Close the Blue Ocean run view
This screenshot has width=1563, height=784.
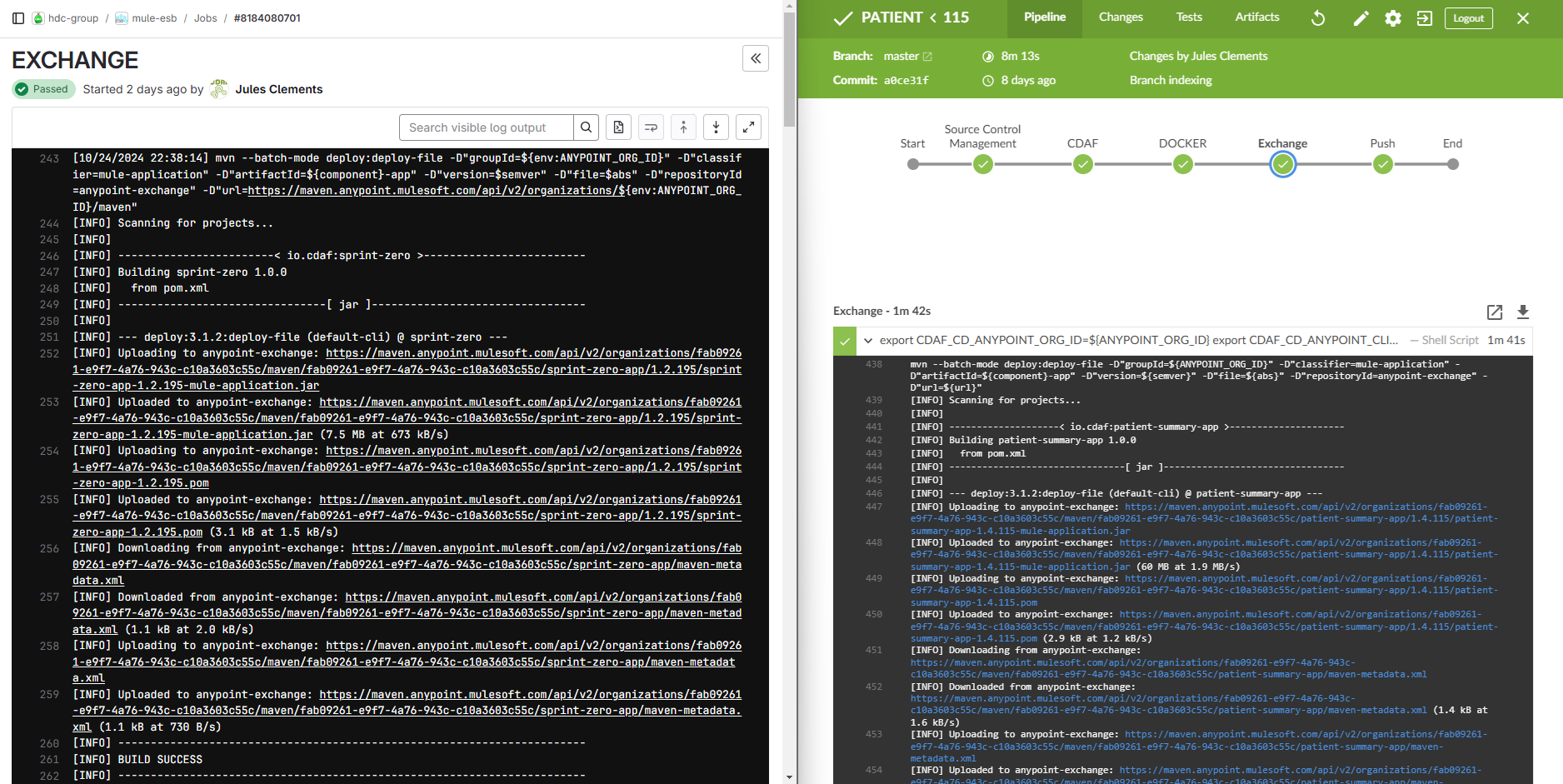tap(1523, 18)
